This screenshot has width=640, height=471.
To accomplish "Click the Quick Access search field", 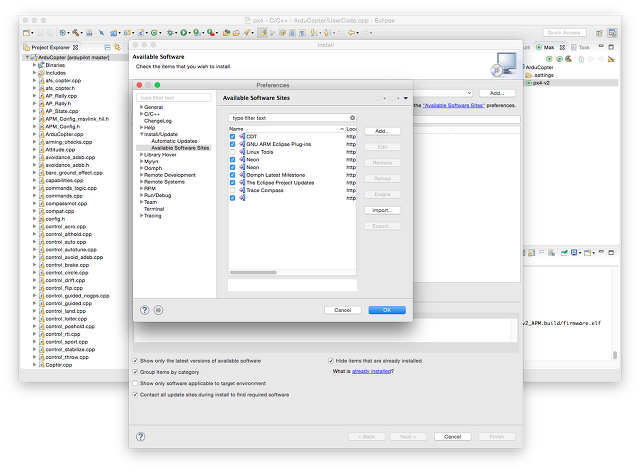I will coord(564,33).
